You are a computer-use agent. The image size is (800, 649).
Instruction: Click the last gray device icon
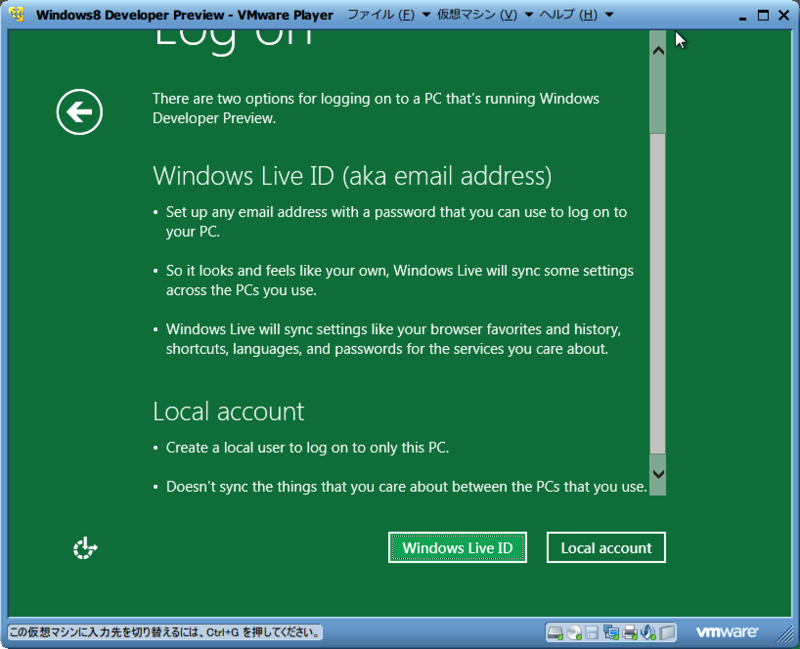tap(667, 633)
